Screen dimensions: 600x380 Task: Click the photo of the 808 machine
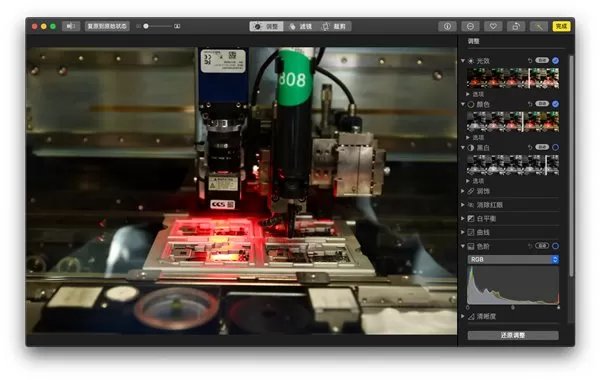241,191
